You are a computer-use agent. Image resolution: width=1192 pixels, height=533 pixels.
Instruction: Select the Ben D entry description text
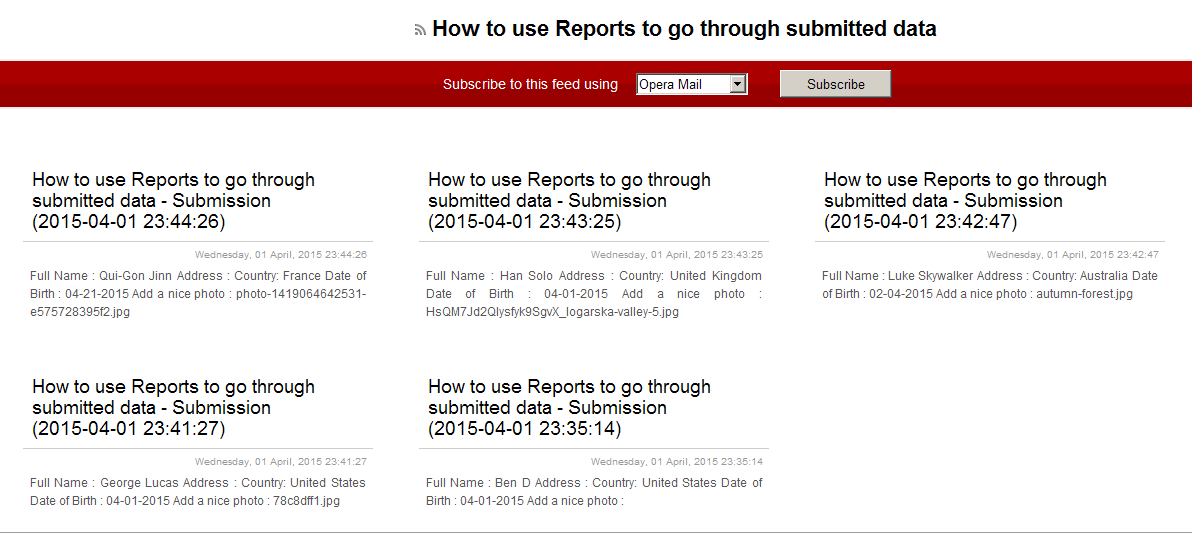point(594,492)
